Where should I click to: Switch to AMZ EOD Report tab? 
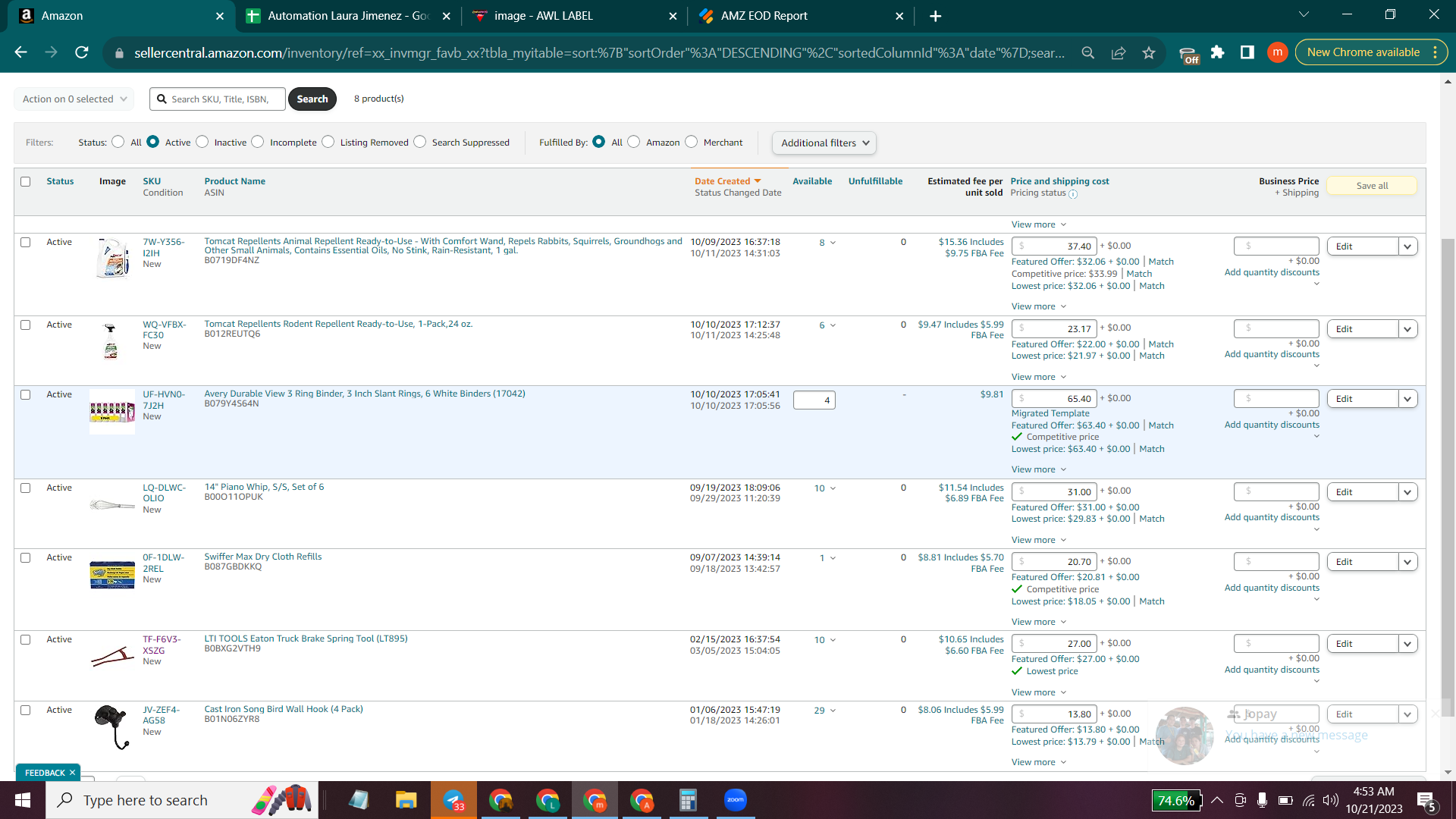tap(800, 16)
